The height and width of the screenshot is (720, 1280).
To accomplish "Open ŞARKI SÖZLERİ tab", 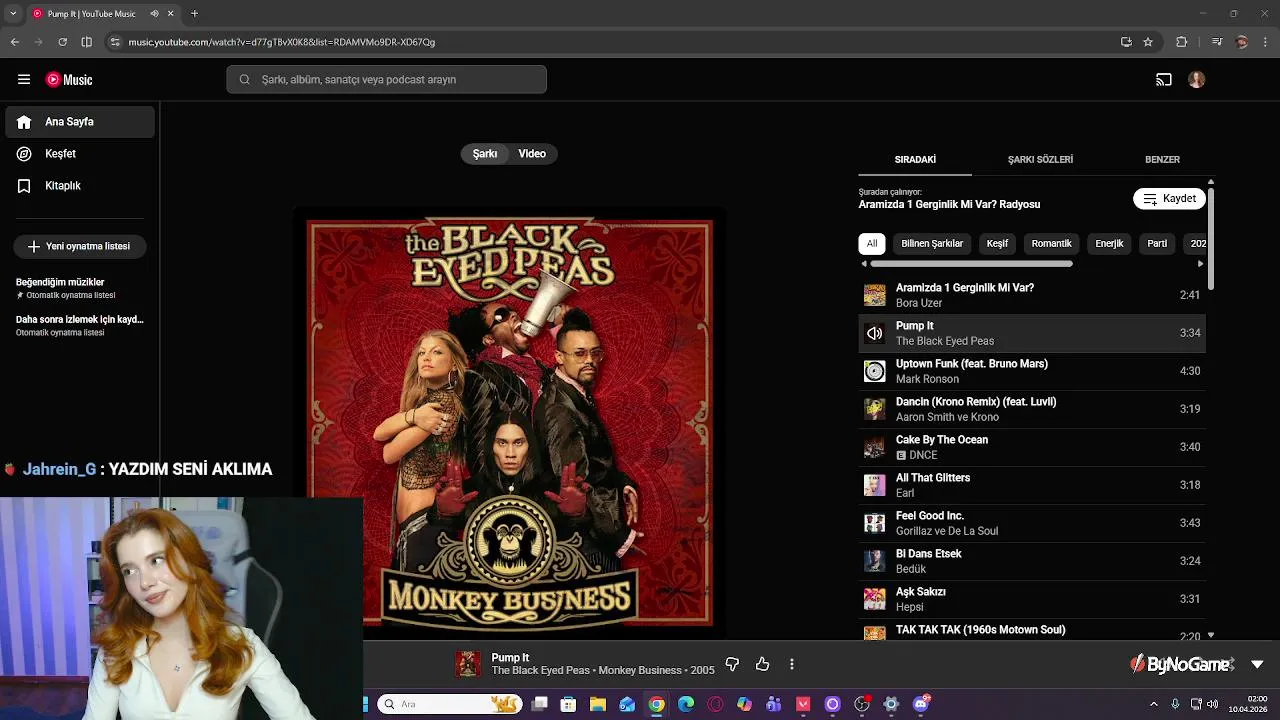I will click(1040, 160).
